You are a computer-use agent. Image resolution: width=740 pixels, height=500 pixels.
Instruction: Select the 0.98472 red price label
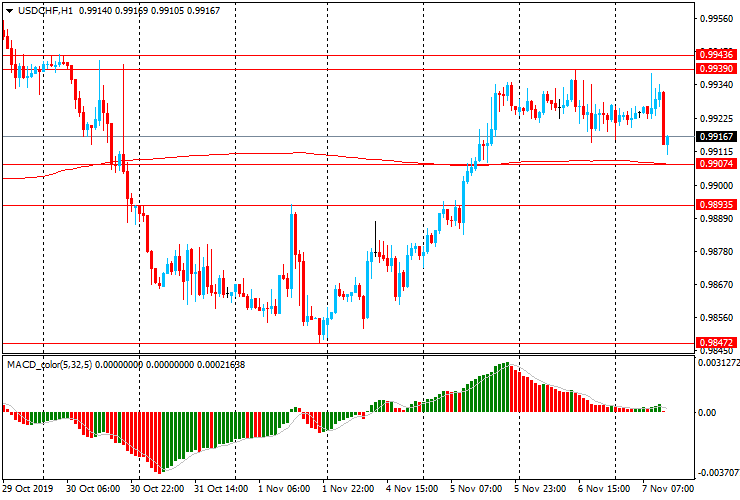(716, 342)
